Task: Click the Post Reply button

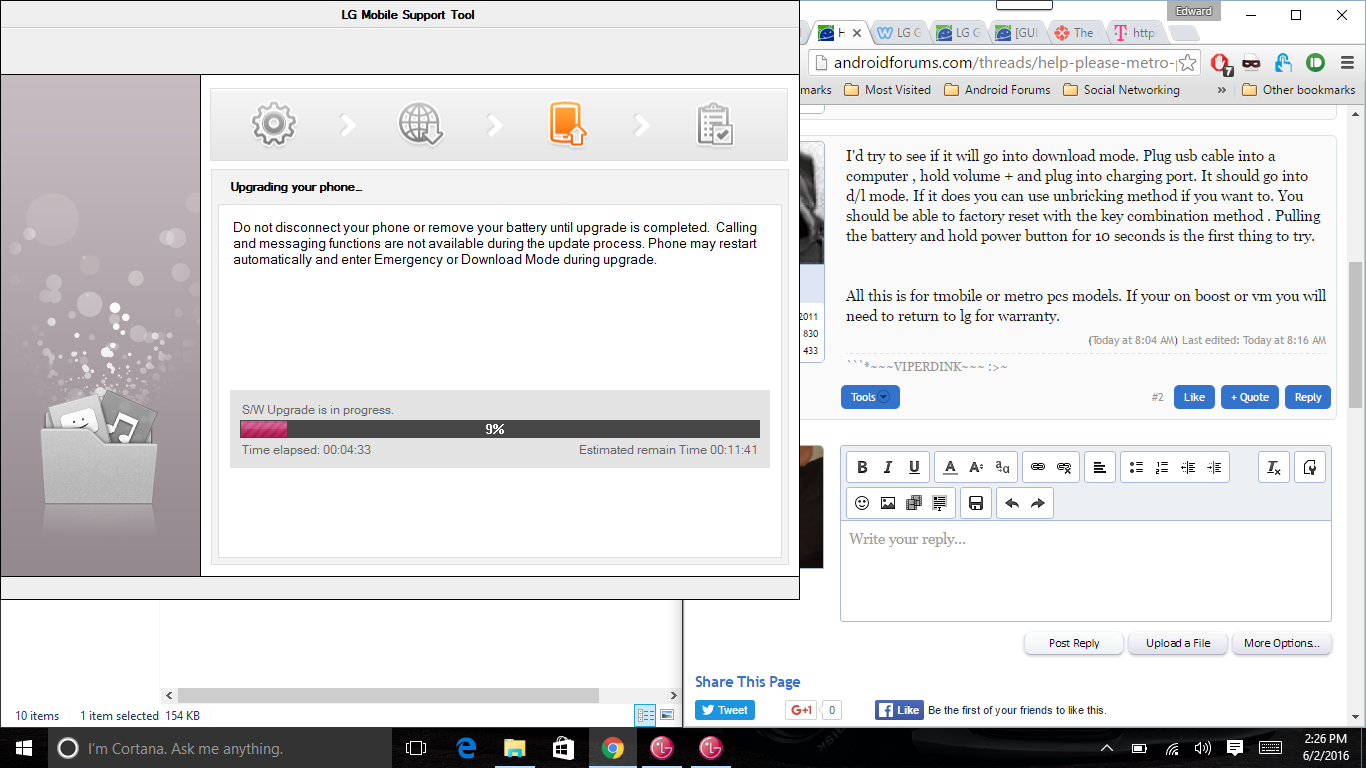Action: pos(1074,643)
